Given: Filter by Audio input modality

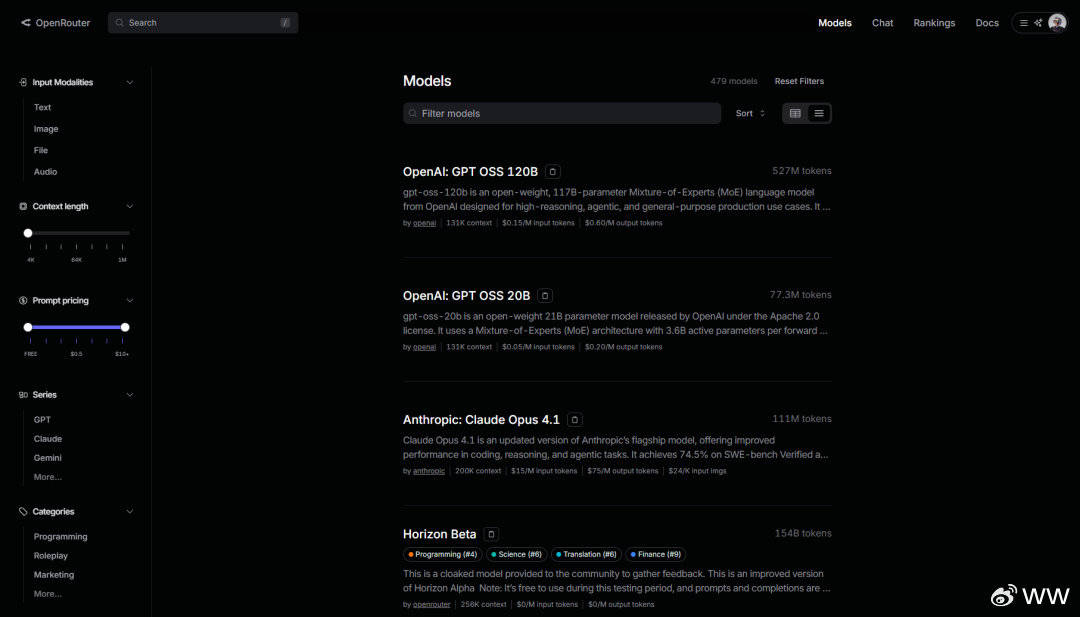Looking at the screenshot, I should click(x=45, y=171).
